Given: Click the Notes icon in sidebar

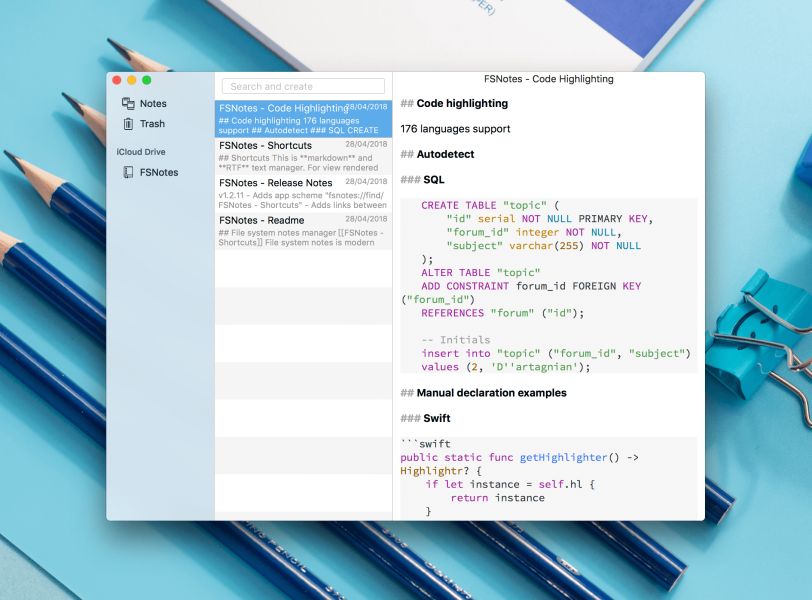Looking at the screenshot, I should pyautogui.click(x=128, y=104).
